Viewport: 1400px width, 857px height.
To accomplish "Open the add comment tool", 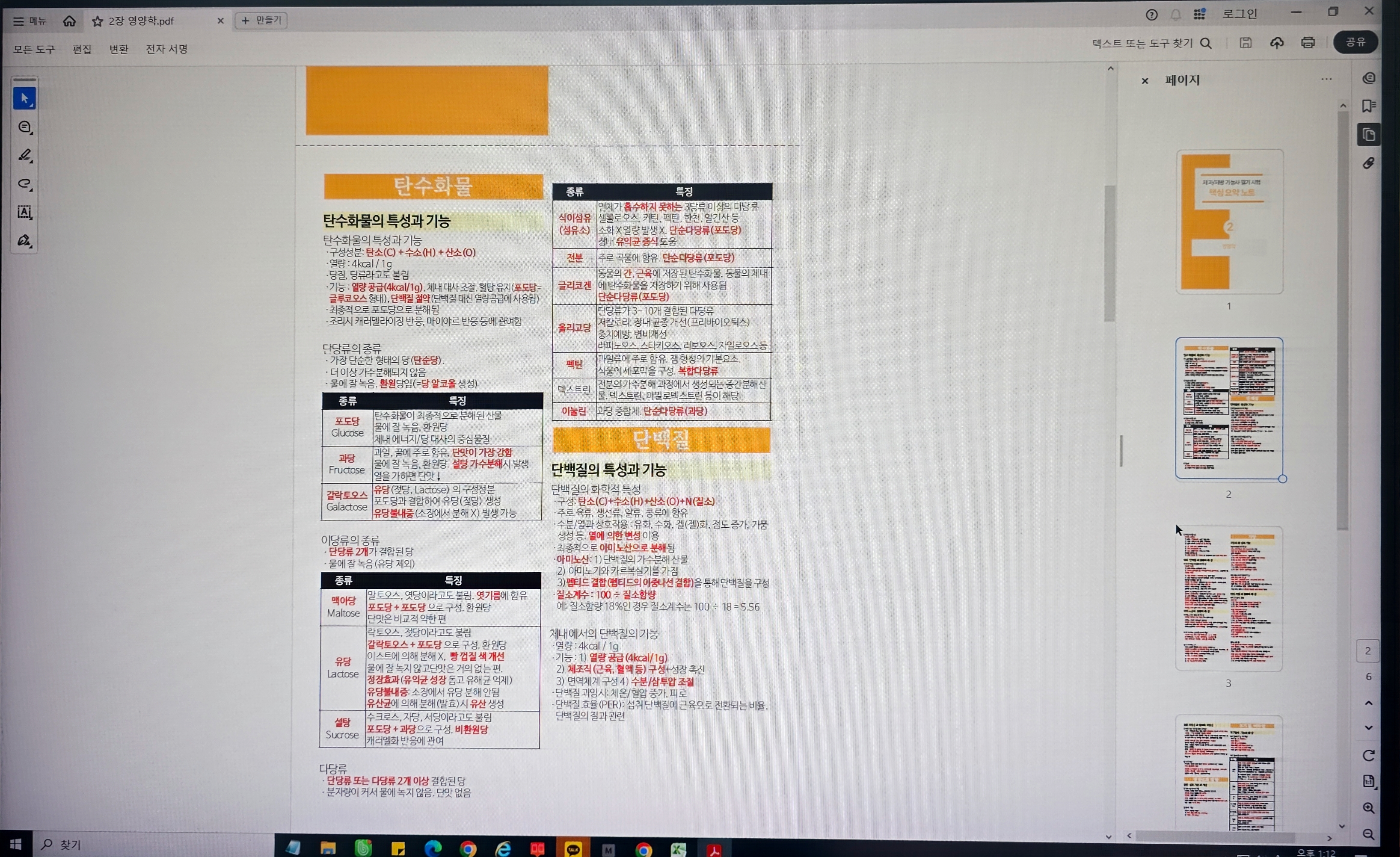I will [x=24, y=127].
